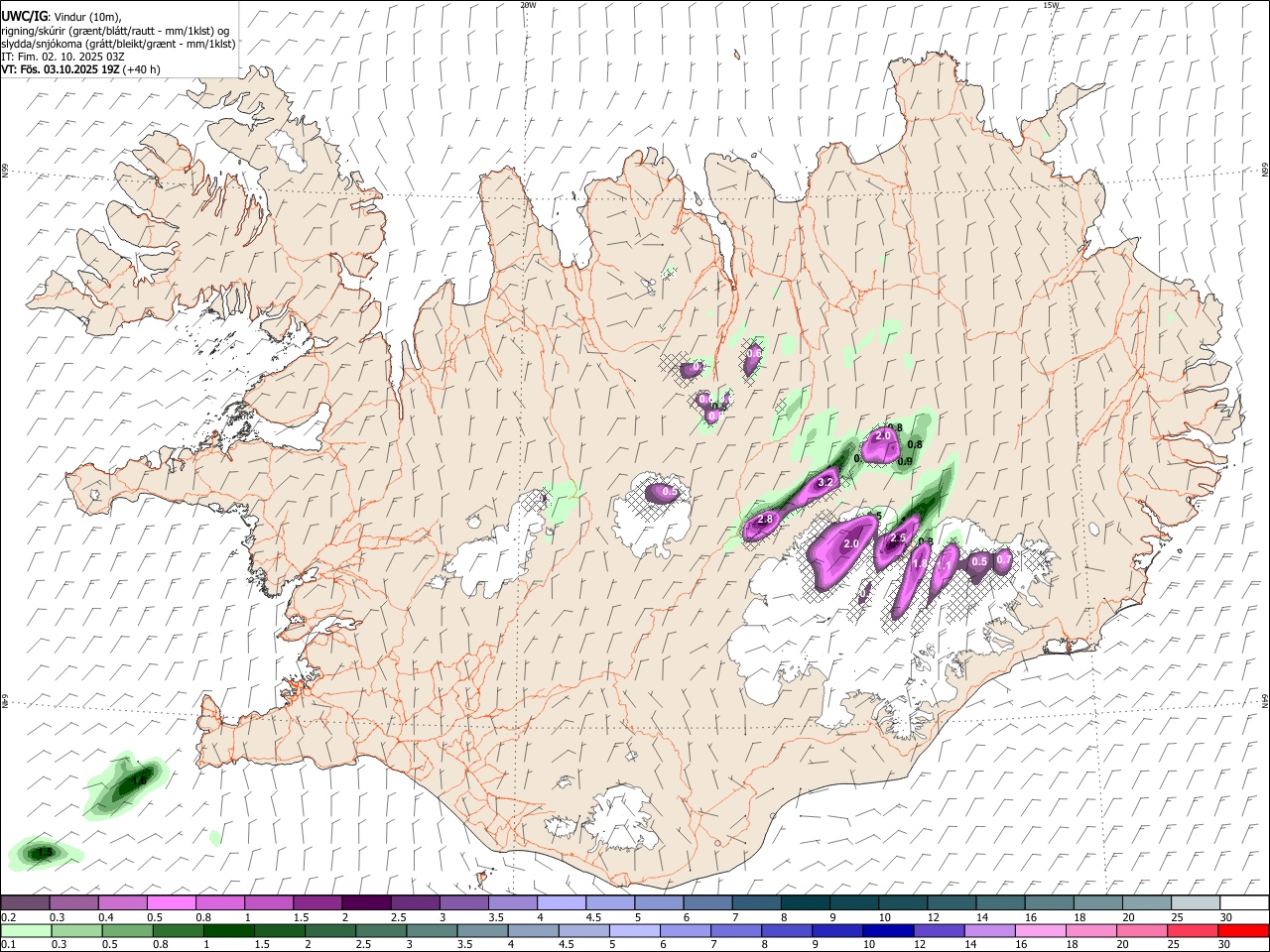Click the light pink 16–18 rain swatch

click(x=1041, y=930)
